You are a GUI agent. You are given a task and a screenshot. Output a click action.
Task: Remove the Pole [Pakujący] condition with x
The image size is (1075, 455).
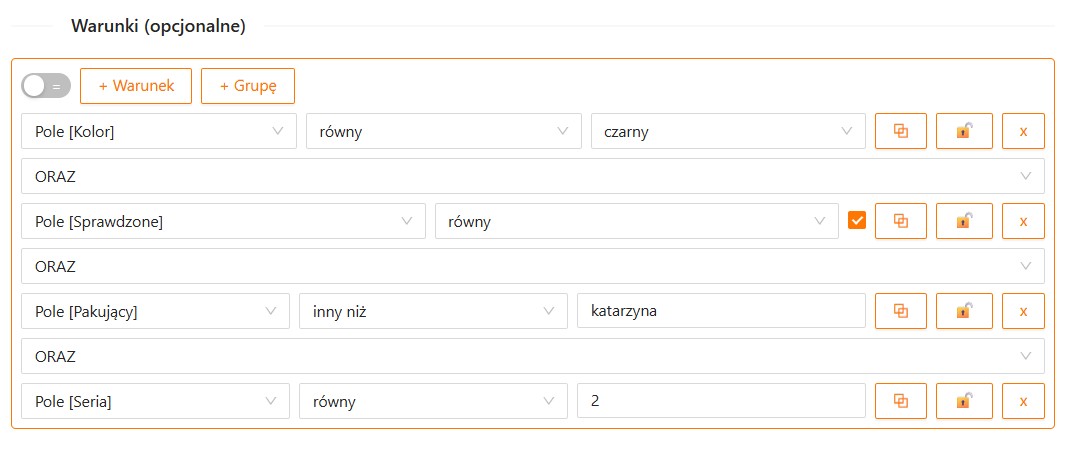click(x=1022, y=311)
